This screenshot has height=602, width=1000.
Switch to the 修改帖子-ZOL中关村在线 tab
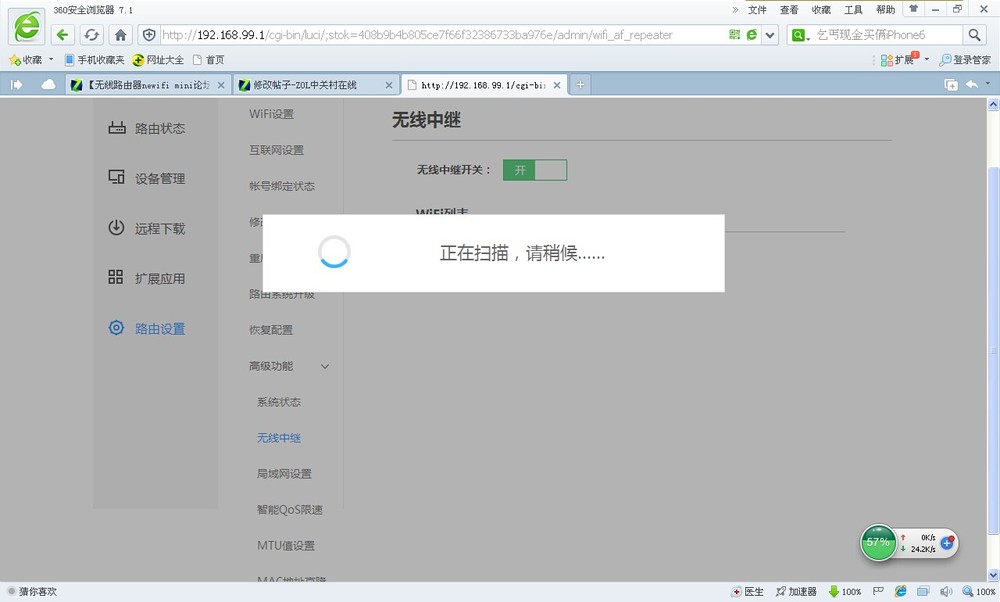(x=315, y=85)
